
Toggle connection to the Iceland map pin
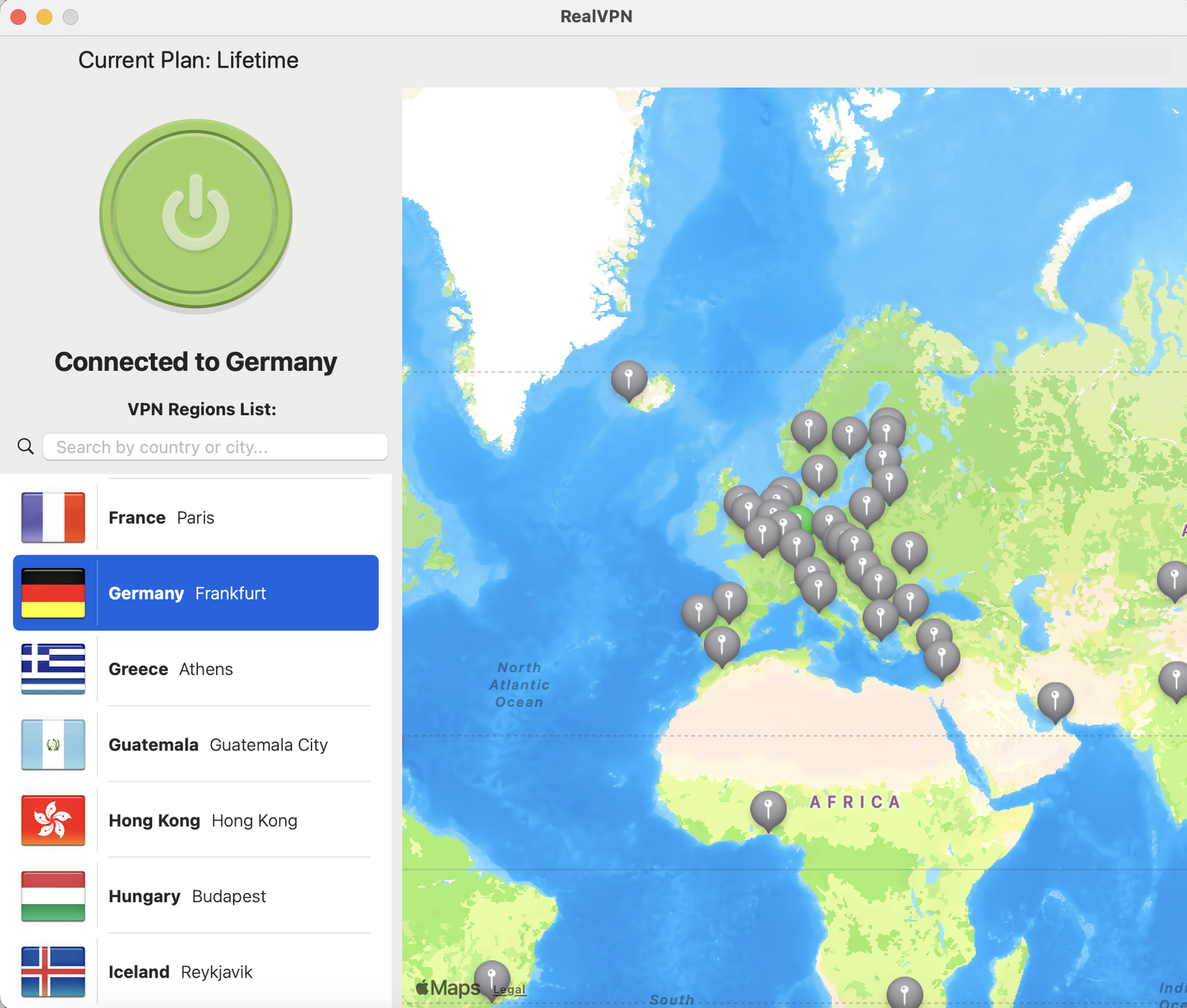pos(629,378)
